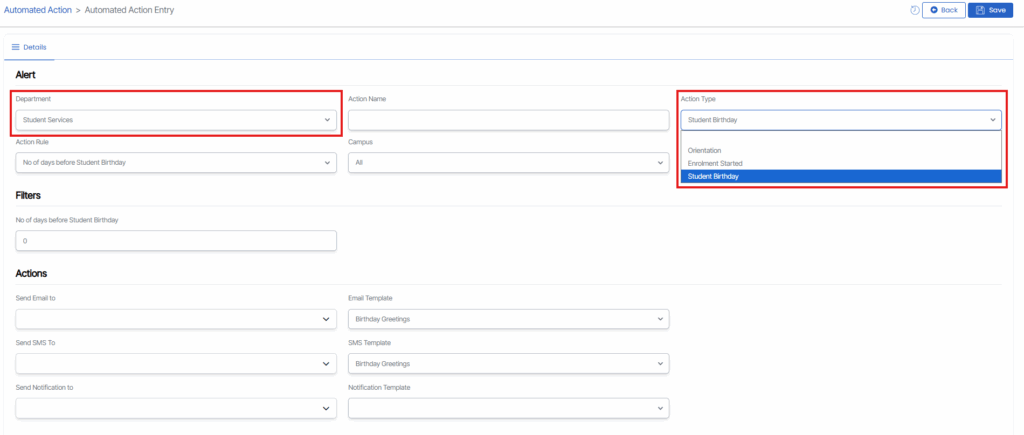
Task: Open the Campus dropdown
Action: [508, 162]
